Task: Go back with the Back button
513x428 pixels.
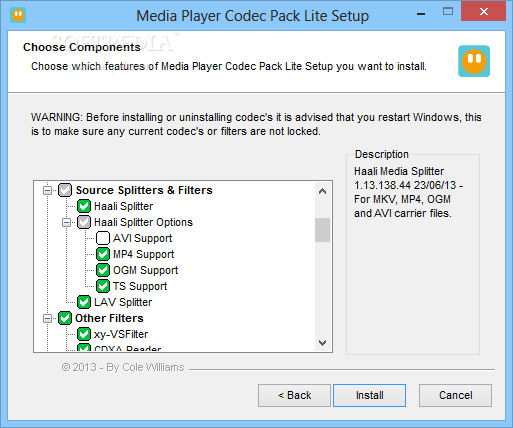Action: tap(294, 395)
